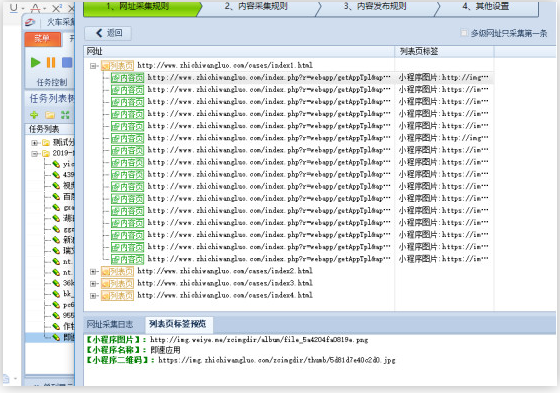Click the 小程序二维码 preview URL line
The height and width of the screenshot is (393, 560).
tap(241, 360)
